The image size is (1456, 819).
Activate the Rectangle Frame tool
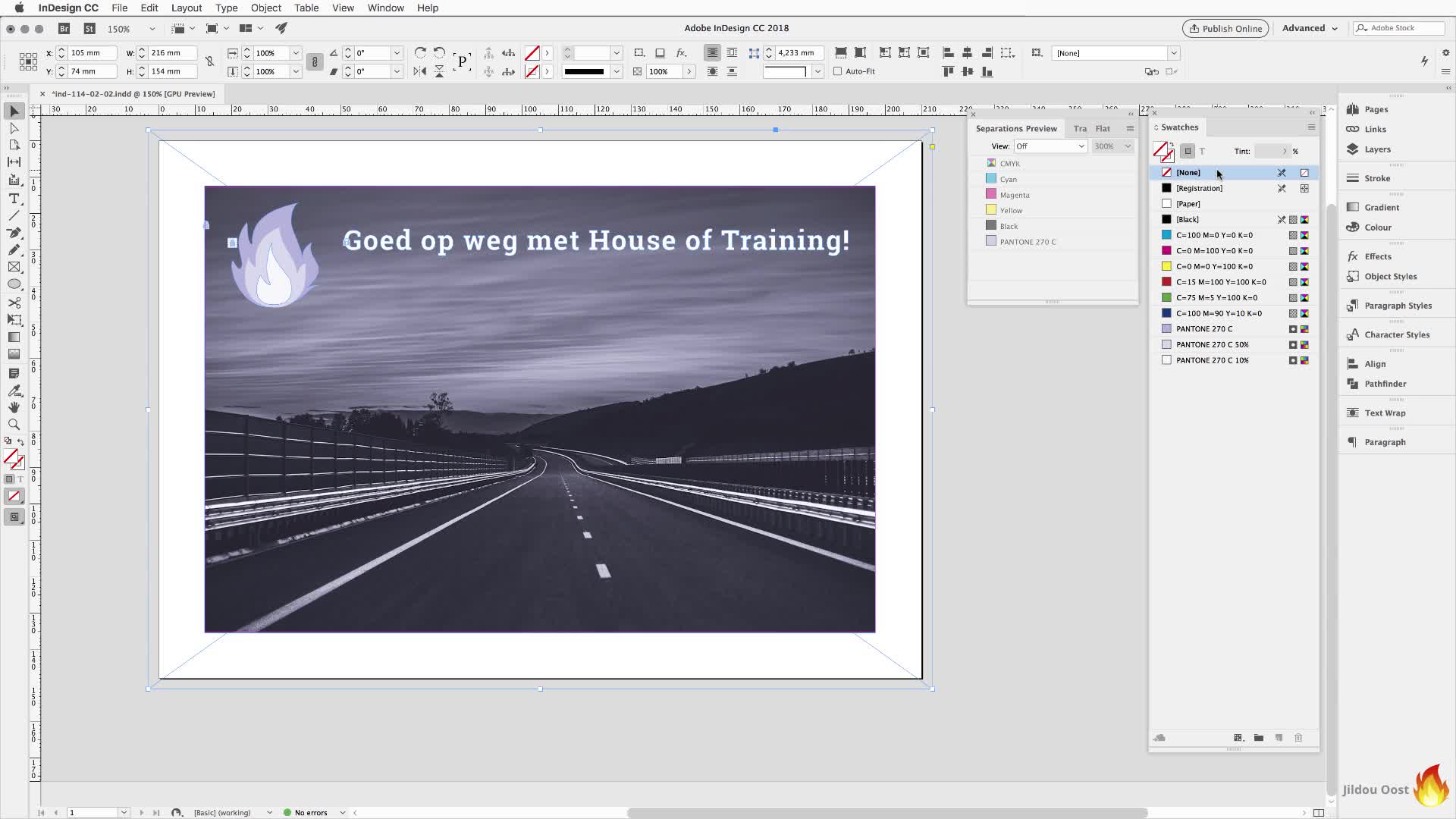pyautogui.click(x=14, y=267)
